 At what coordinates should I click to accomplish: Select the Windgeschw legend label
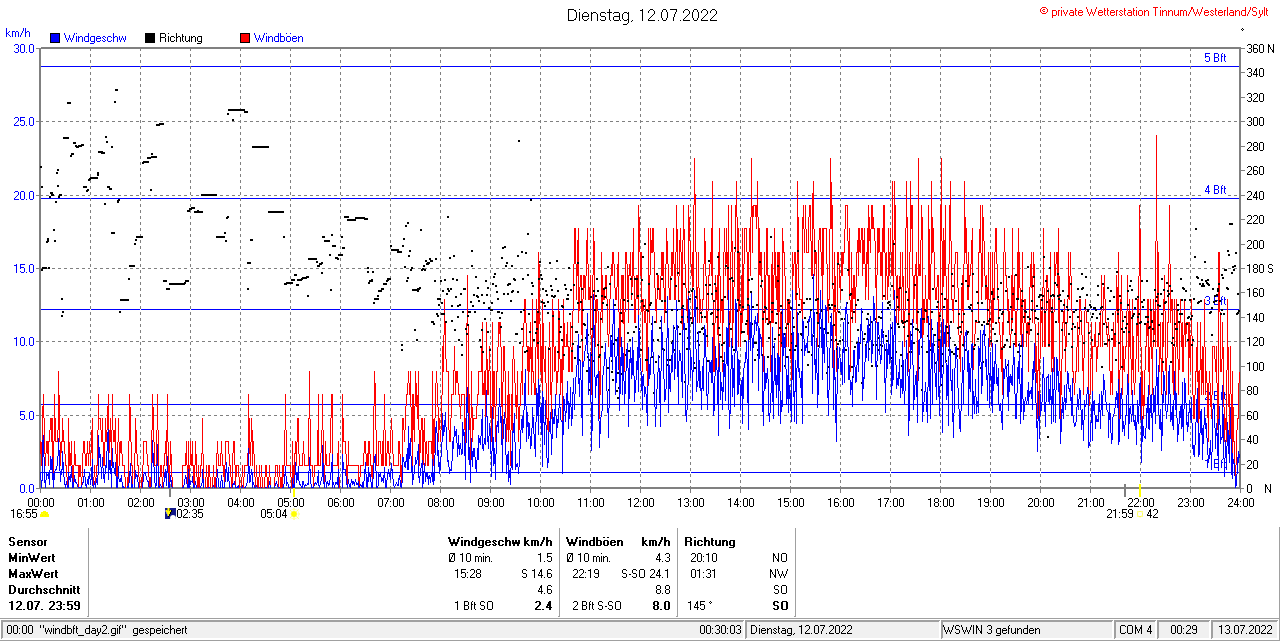tap(95, 38)
